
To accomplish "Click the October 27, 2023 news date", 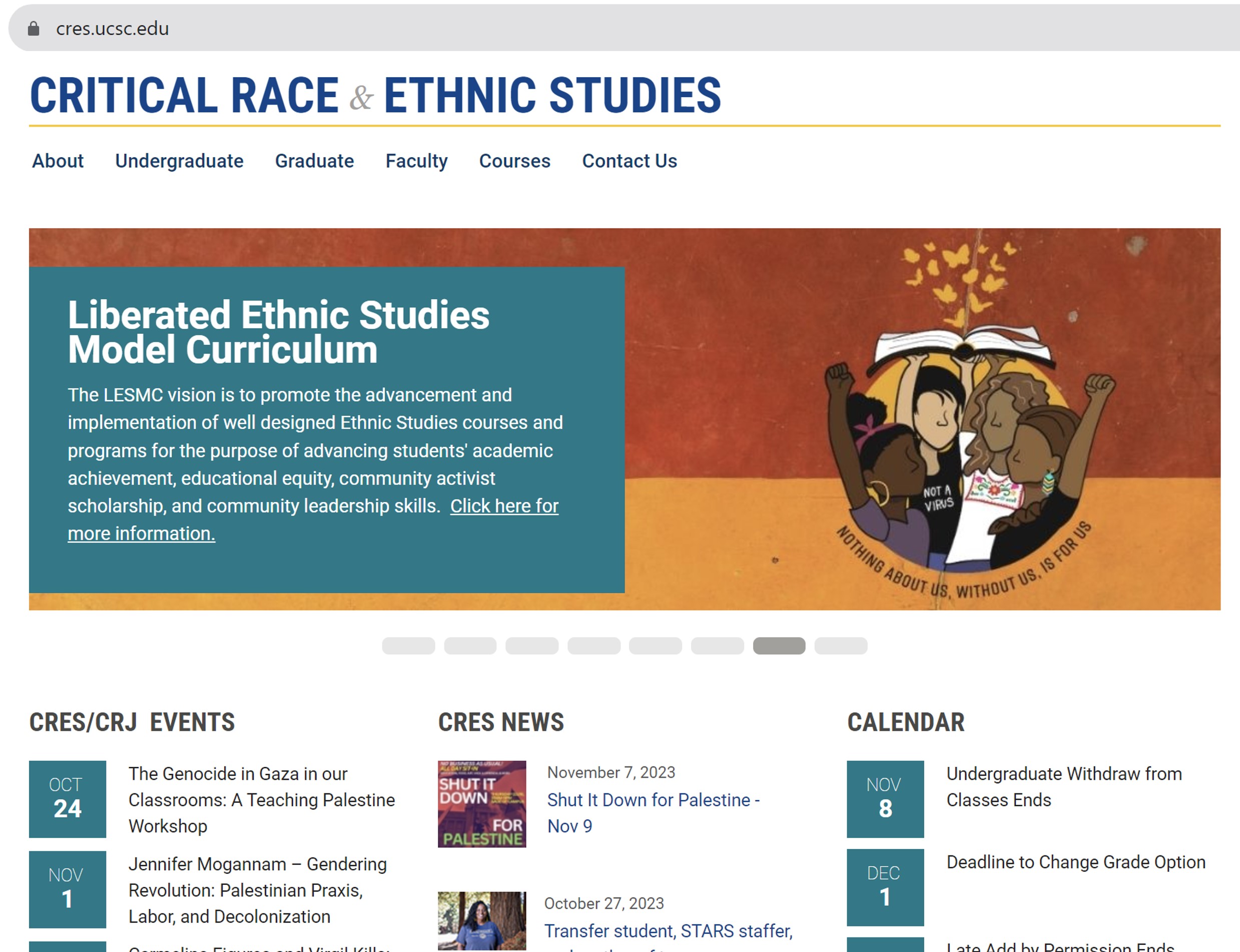I will pos(604,903).
